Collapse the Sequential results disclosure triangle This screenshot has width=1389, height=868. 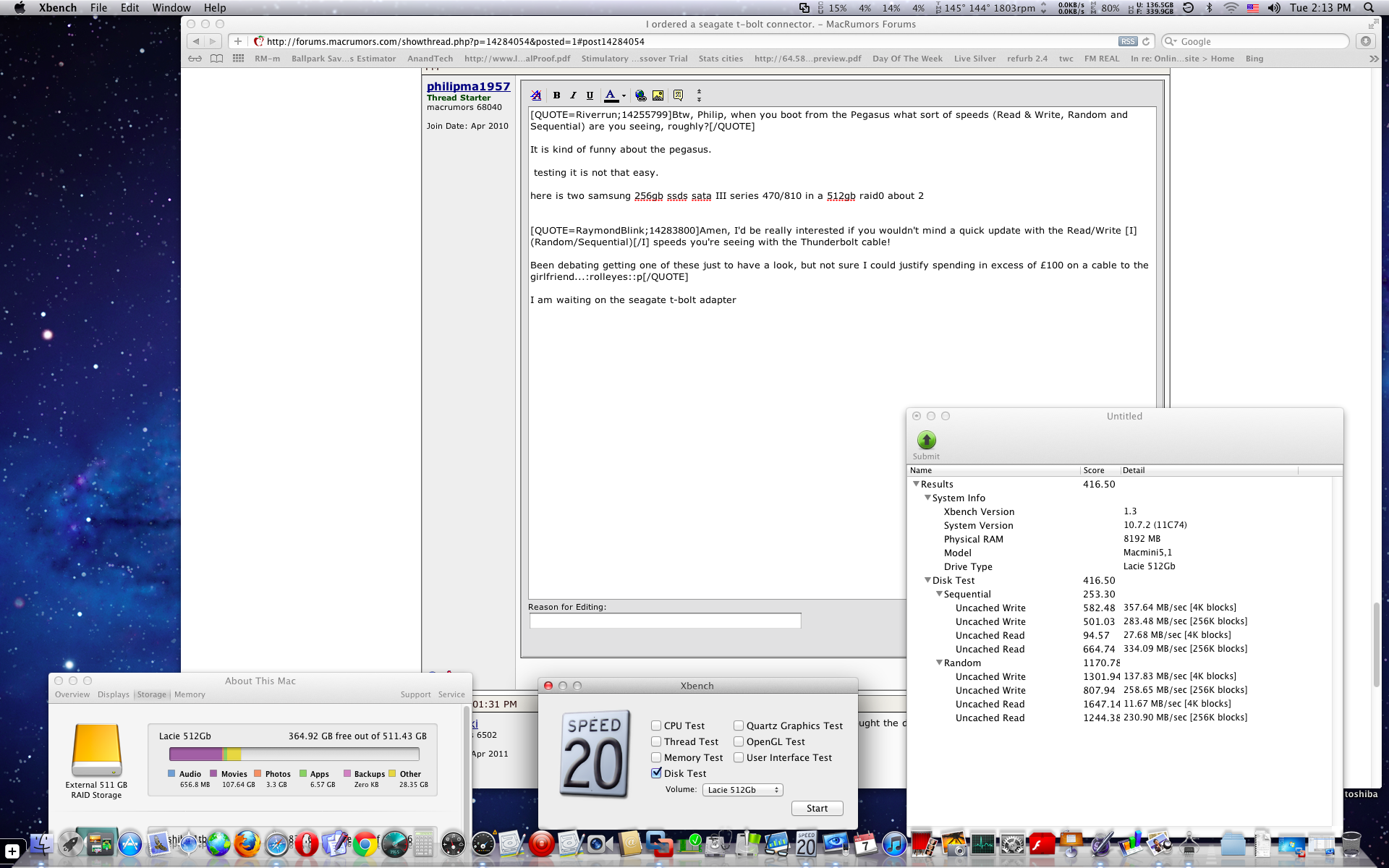939,594
